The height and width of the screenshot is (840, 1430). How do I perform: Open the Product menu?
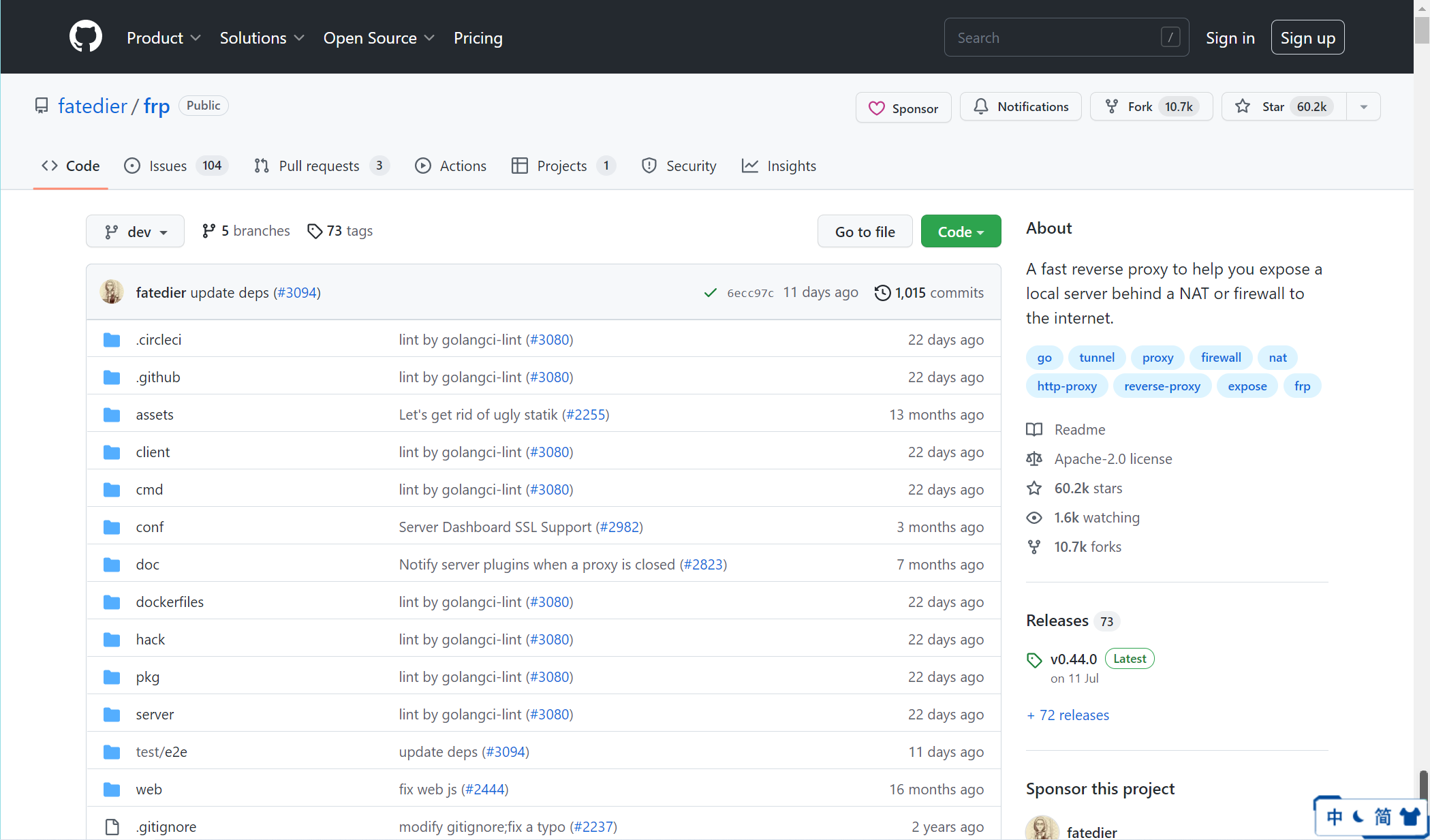point(164,38)
